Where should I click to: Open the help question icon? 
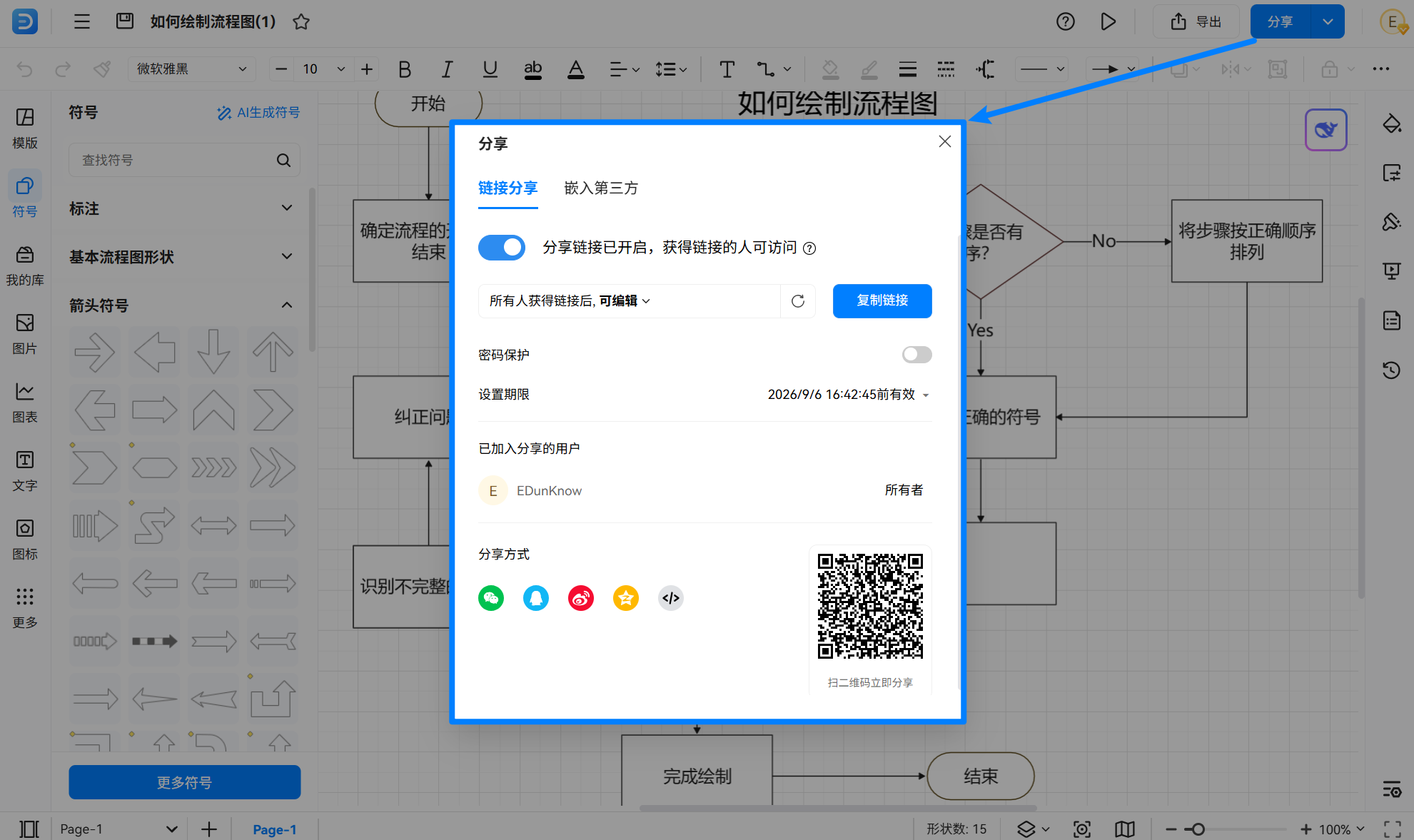coord(1066,21)
